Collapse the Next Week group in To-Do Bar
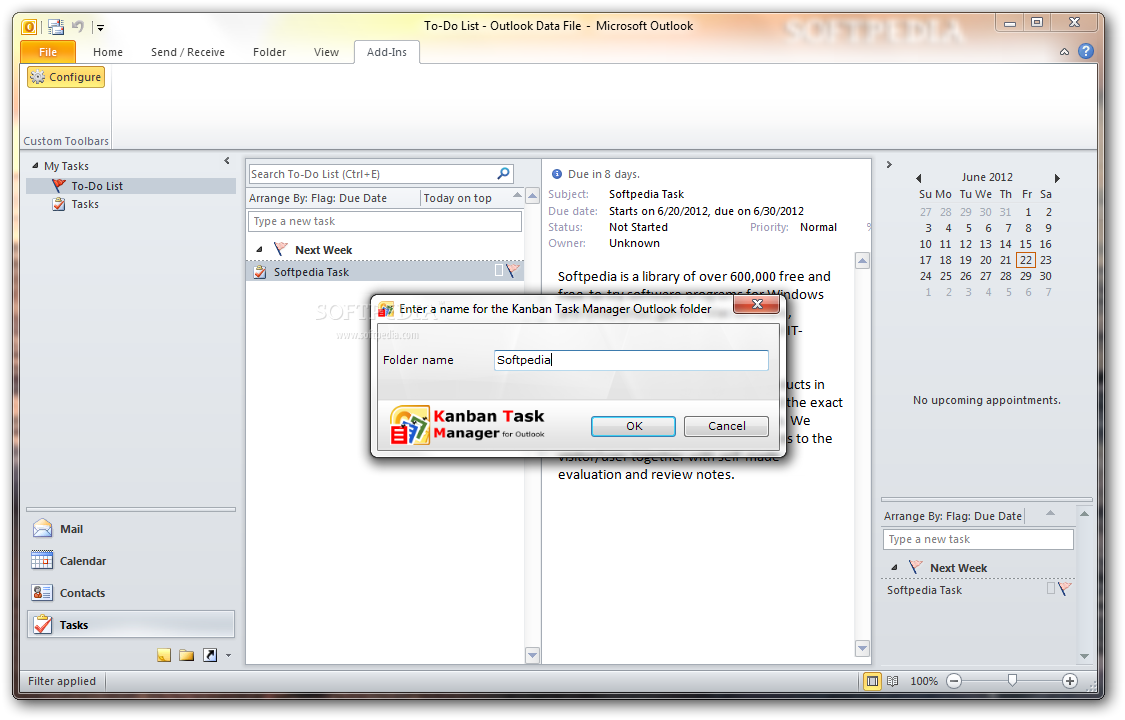Screen dimensions: 1125x720 coord(894,567)
